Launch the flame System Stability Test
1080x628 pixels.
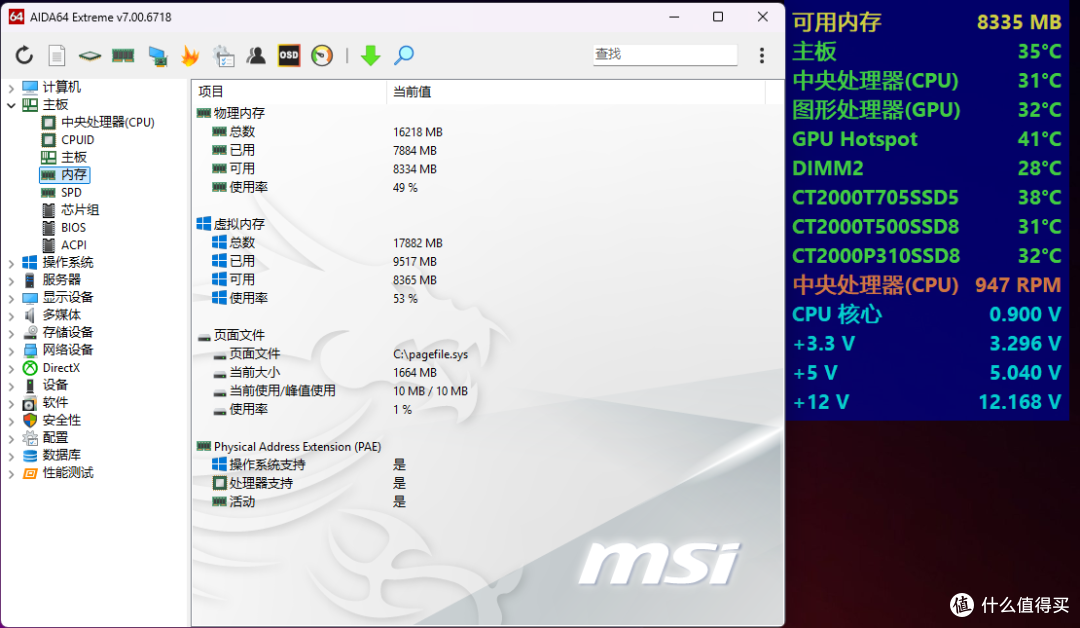pyautogui.click(x=190, y=55)
